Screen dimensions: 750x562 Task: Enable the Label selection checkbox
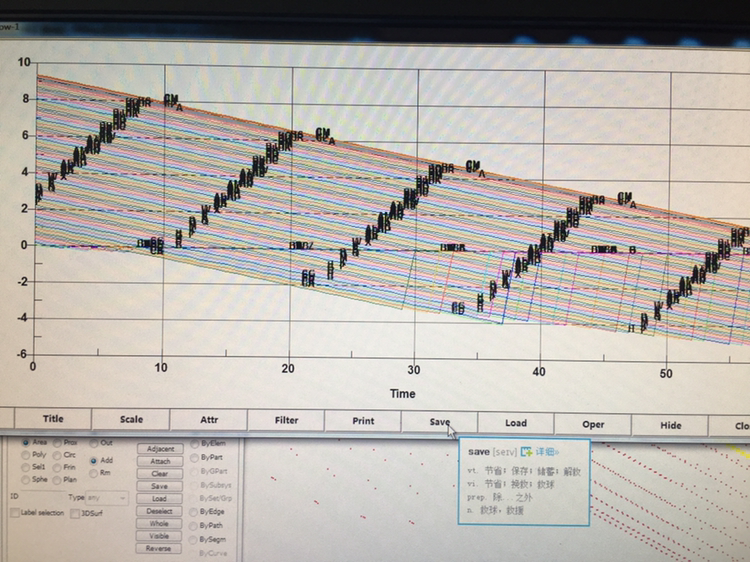click(x=15, y=513)
